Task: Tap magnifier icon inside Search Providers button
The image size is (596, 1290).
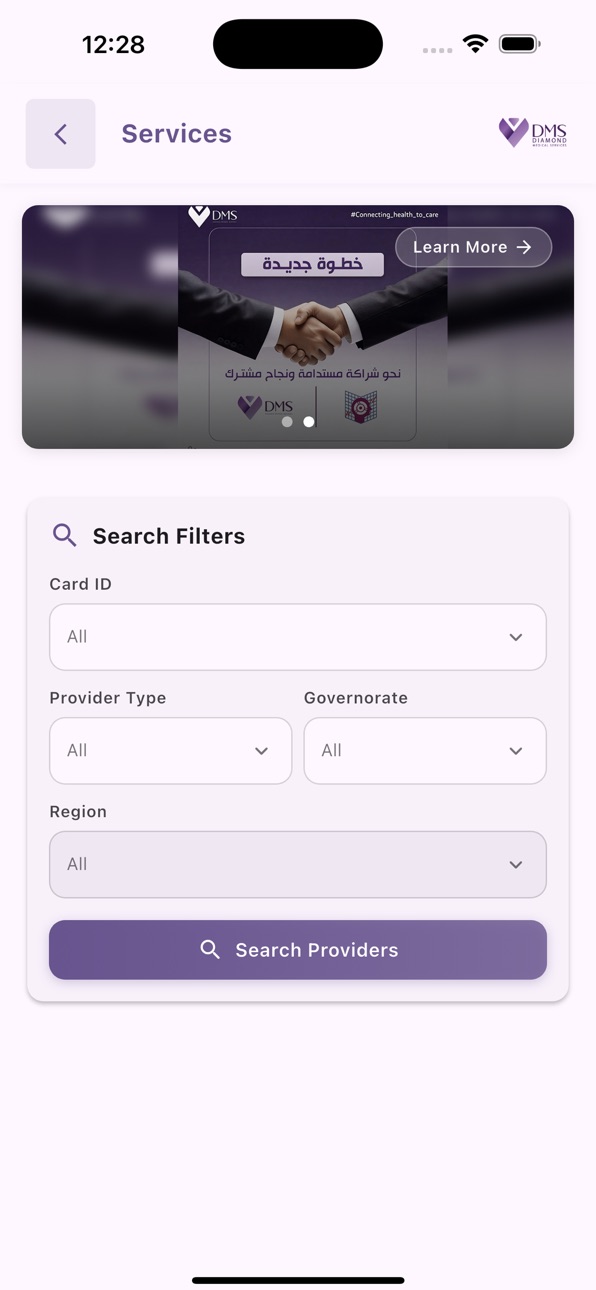Action: (x=210, y=950)
